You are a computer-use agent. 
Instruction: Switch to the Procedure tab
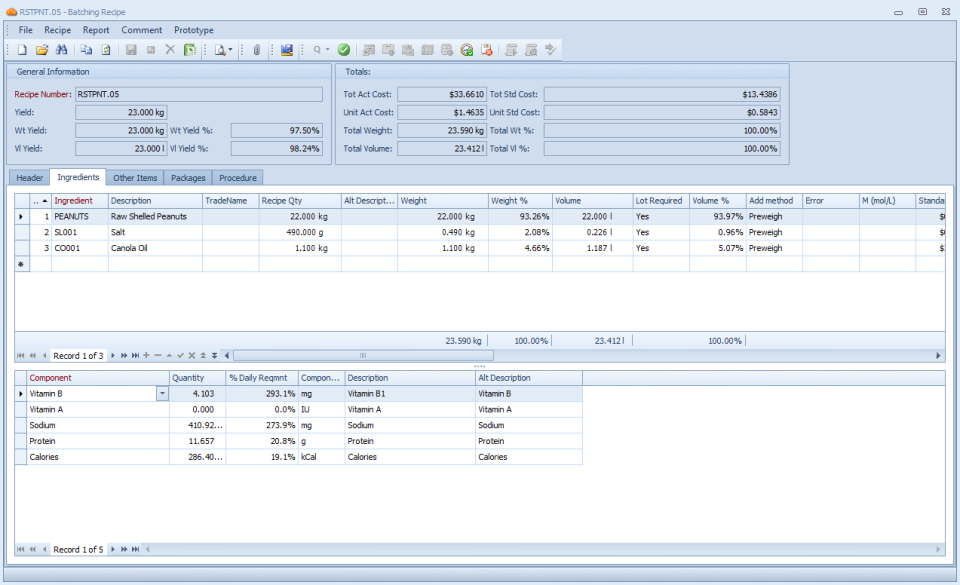(x=238, y=178)
